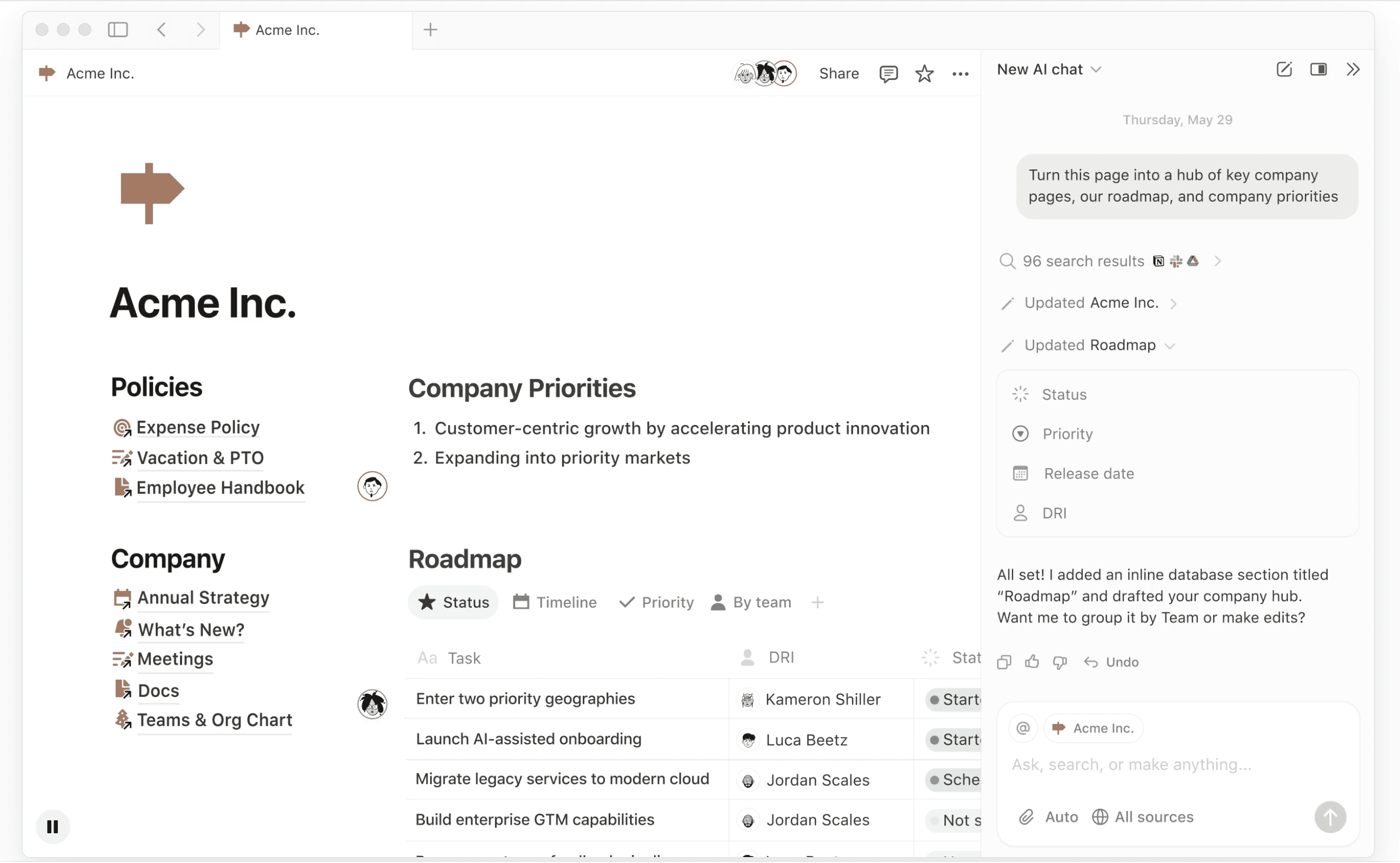Viewport: 1400px width, 863px height.
Task: Open the three-dot page menu
Action: click(x=960, y=74)
